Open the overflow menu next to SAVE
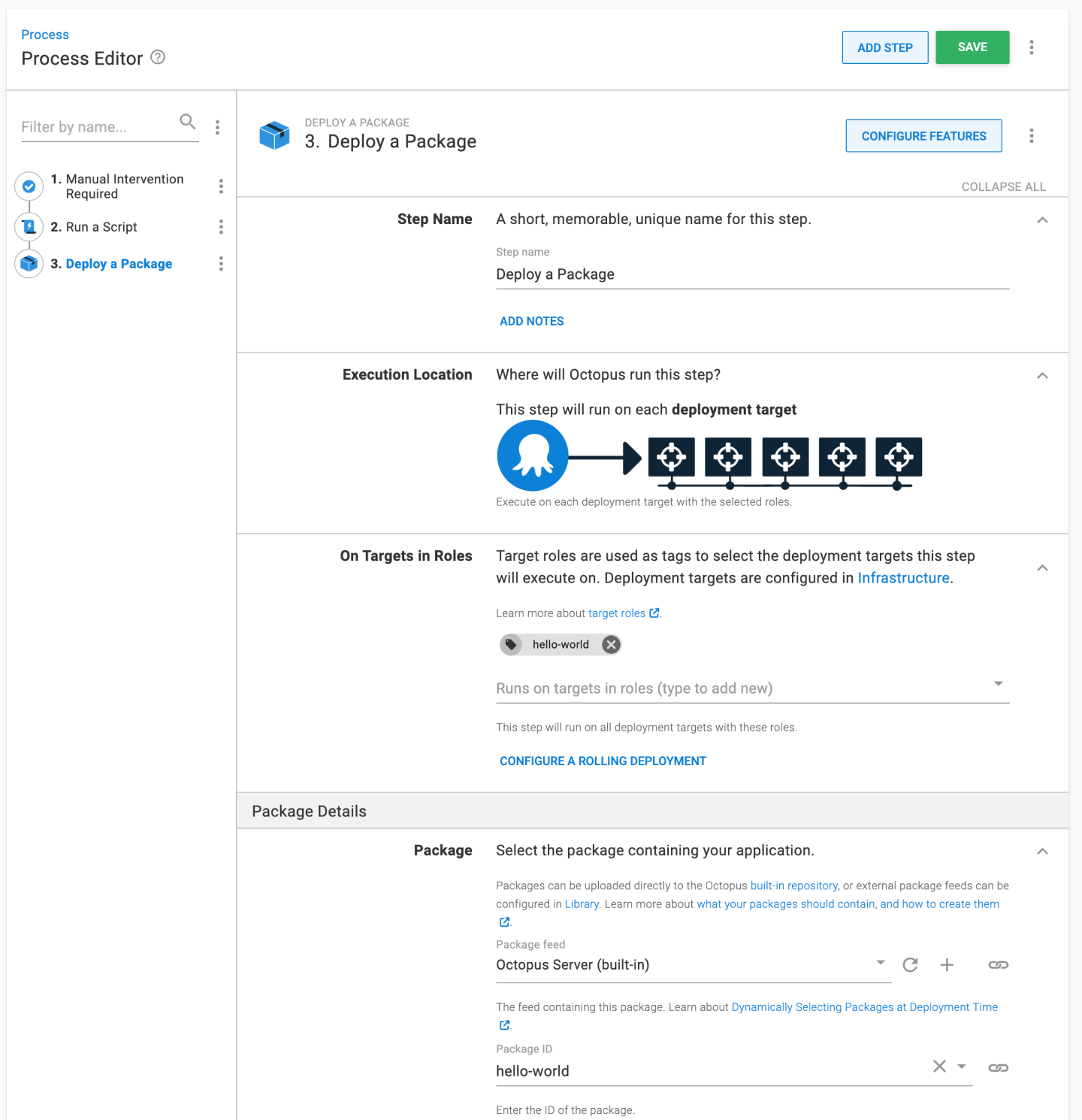This screenshot has height=1120, width=1082. (1032, 47)
